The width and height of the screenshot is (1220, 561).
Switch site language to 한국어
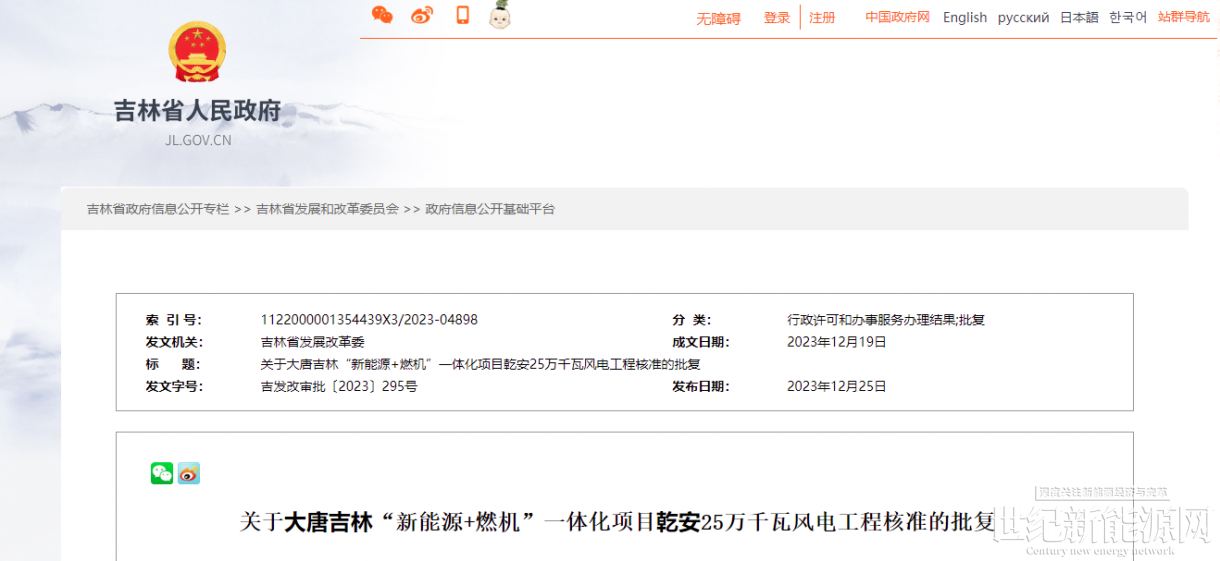point(1128,17)
